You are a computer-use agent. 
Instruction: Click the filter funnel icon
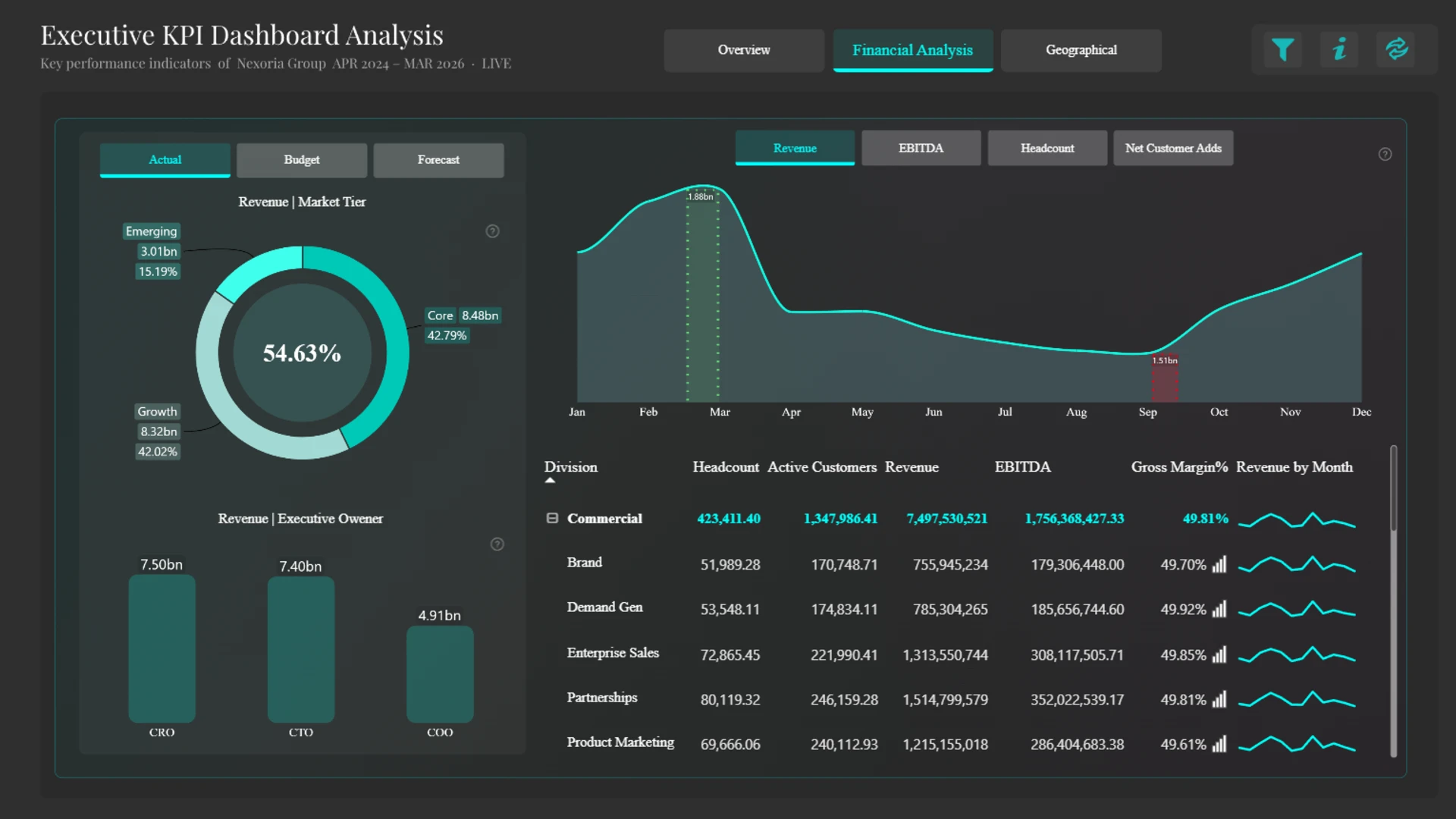(x=1282, y=50)
